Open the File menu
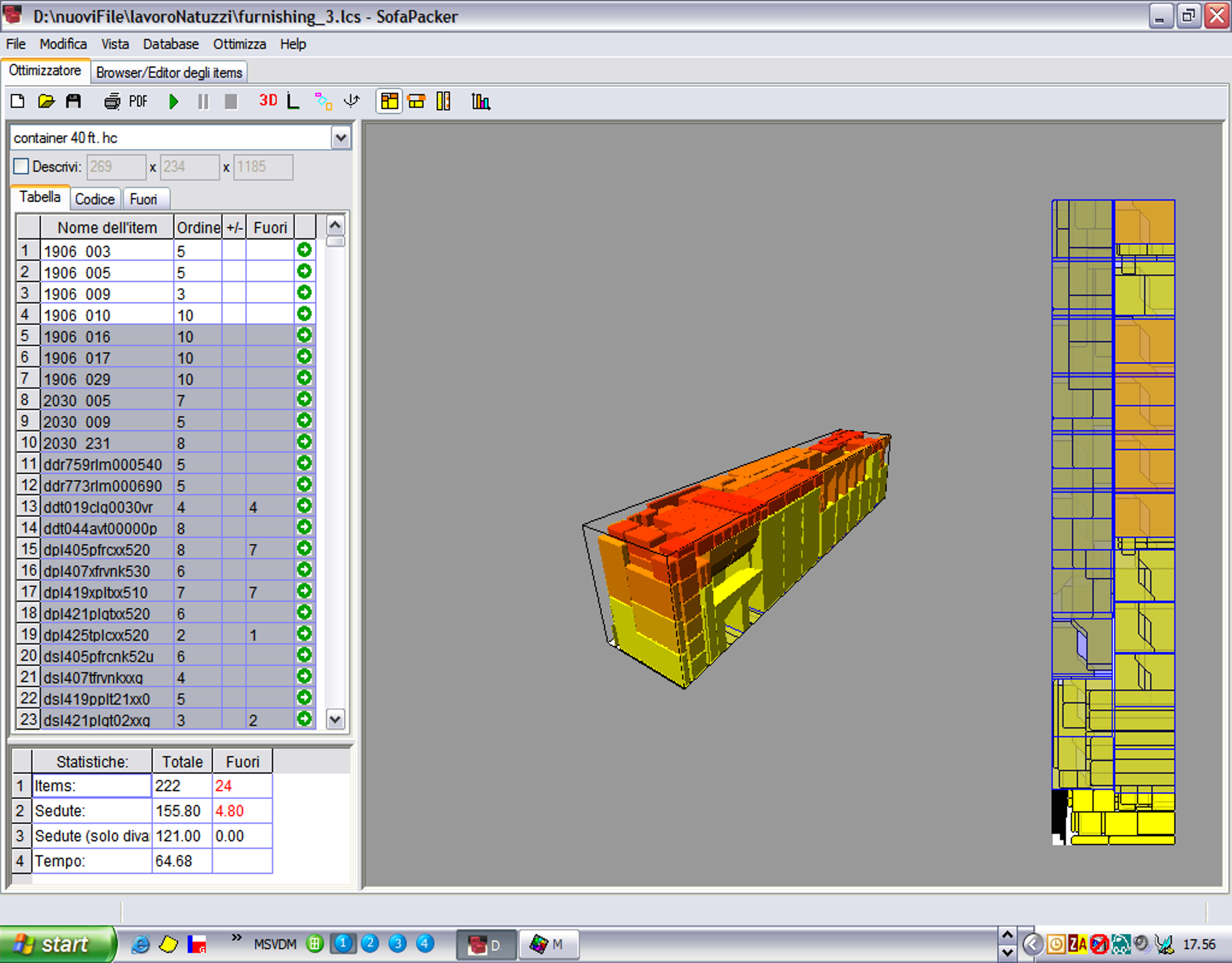 pyautogui.click(x=16, y=44)
